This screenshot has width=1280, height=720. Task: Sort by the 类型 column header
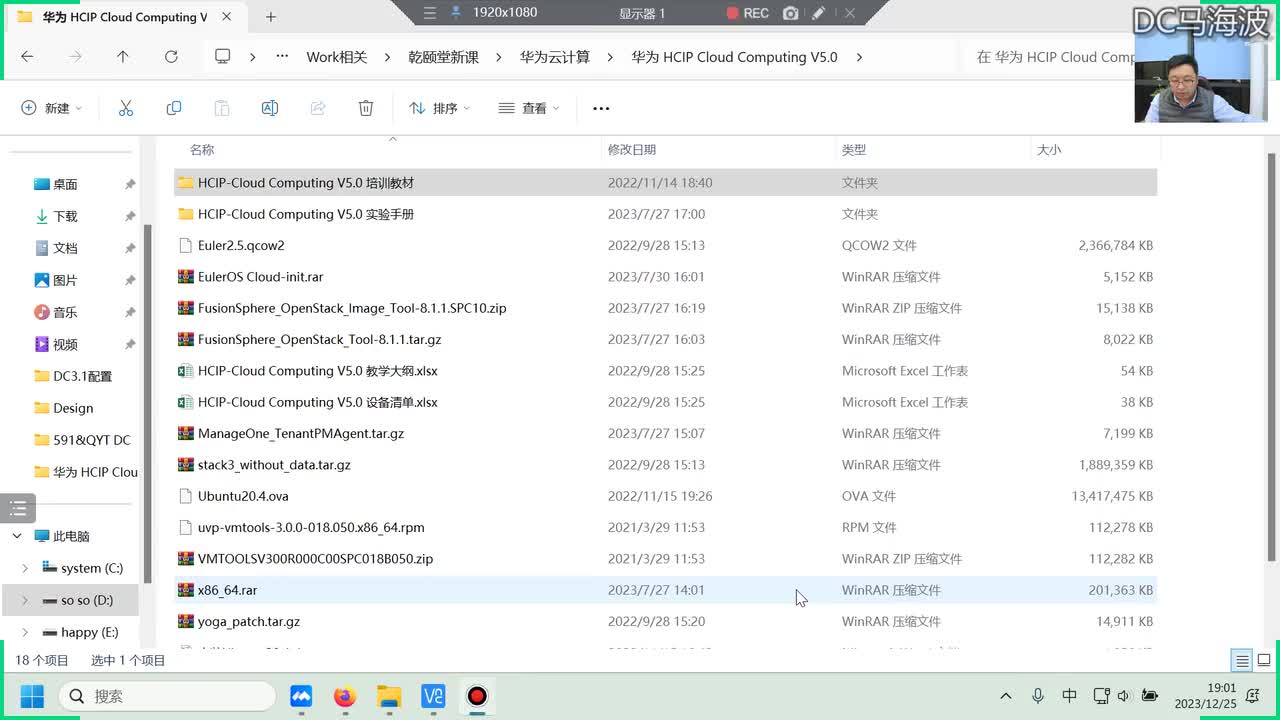pyautogui.click(x=854, y=149)
